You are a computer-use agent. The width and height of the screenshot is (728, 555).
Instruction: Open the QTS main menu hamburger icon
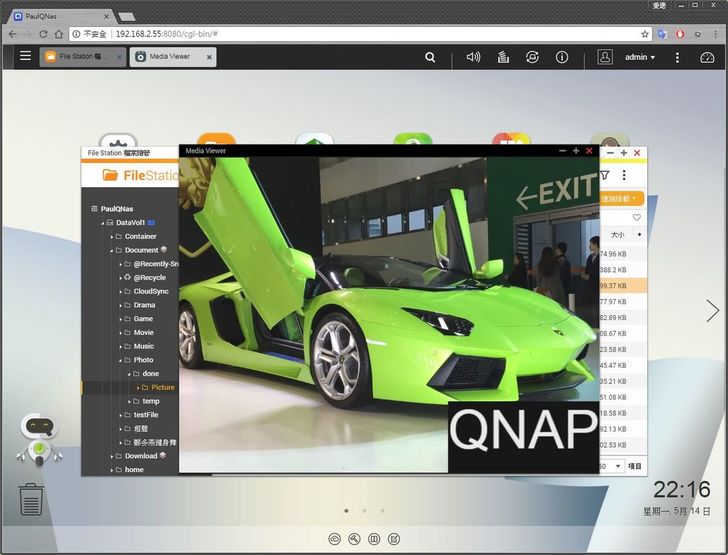[x=25, y=57]
